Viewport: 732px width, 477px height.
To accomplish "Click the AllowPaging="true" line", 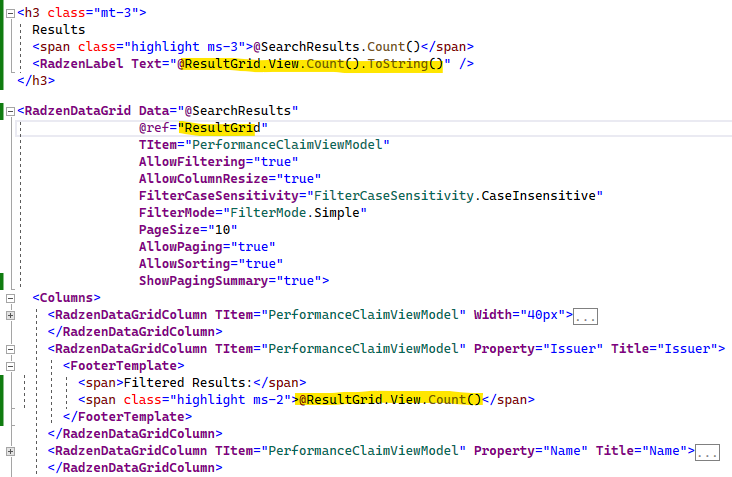I will coord(207,246).
